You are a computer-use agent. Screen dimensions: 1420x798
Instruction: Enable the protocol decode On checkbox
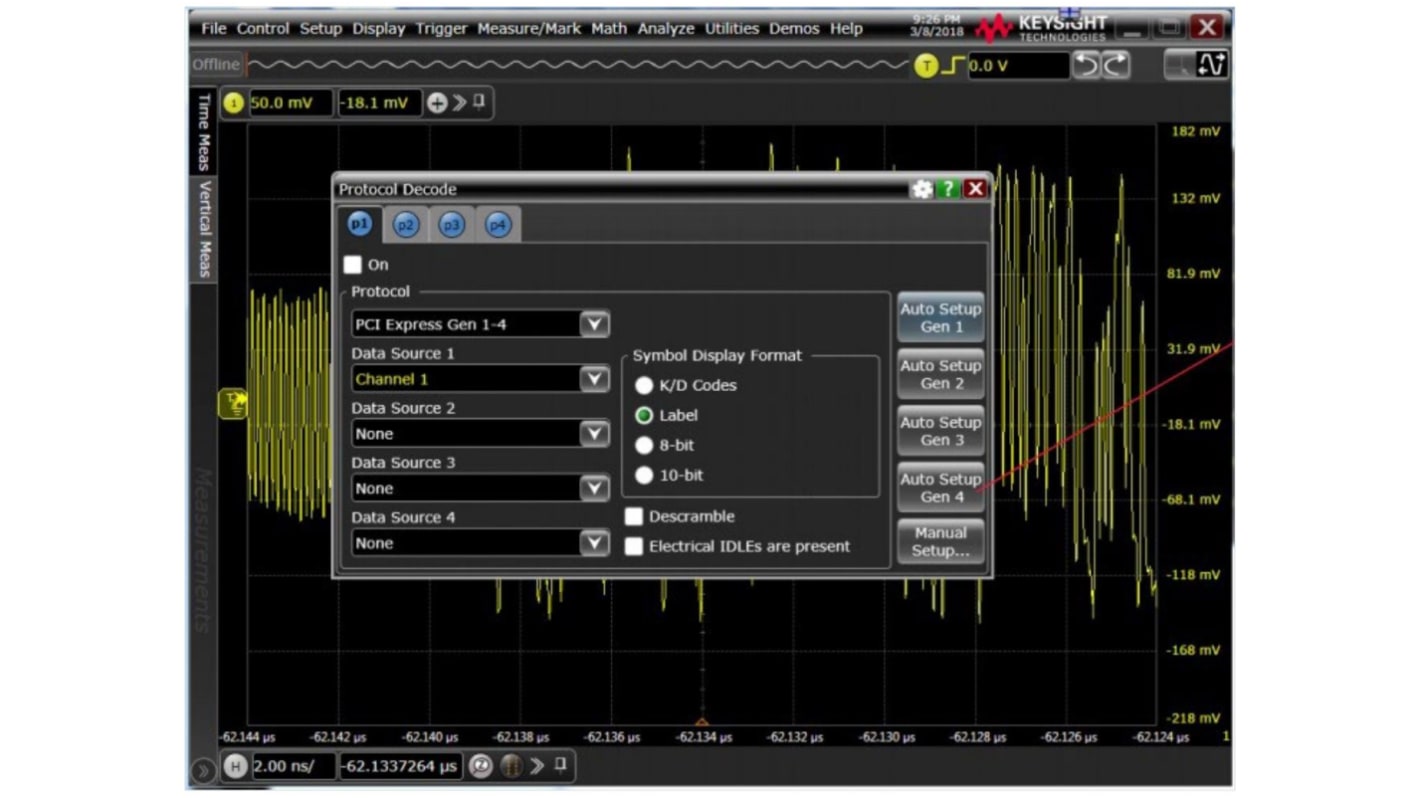352,265
